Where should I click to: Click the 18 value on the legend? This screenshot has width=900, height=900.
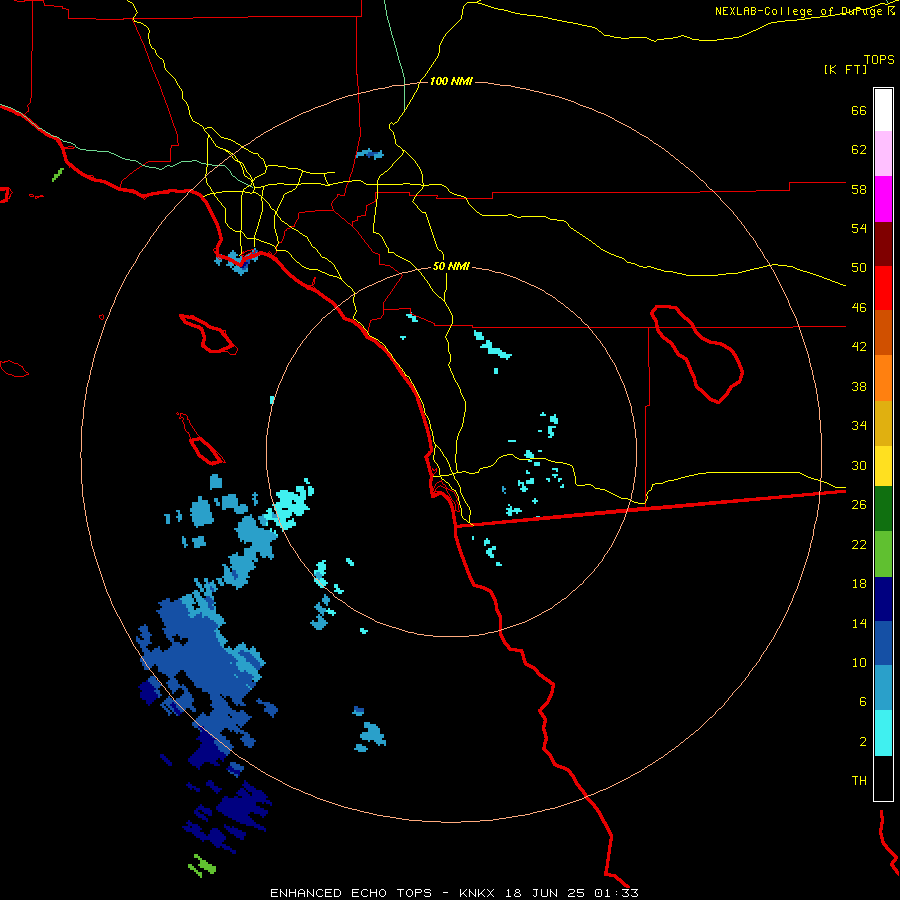coord(859,584)
